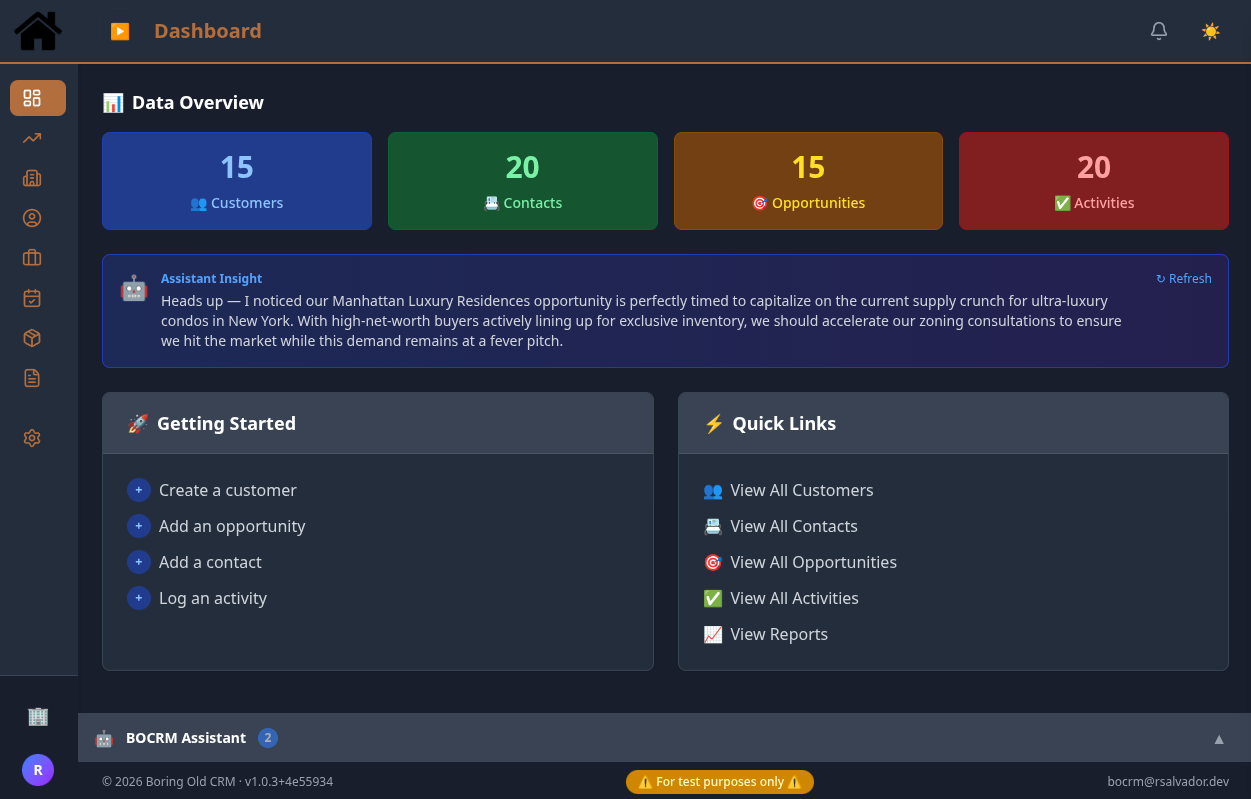The image size is (1251, 799).
Task: Select View Reports from Quick Links
Action: [x=779, y=634]
